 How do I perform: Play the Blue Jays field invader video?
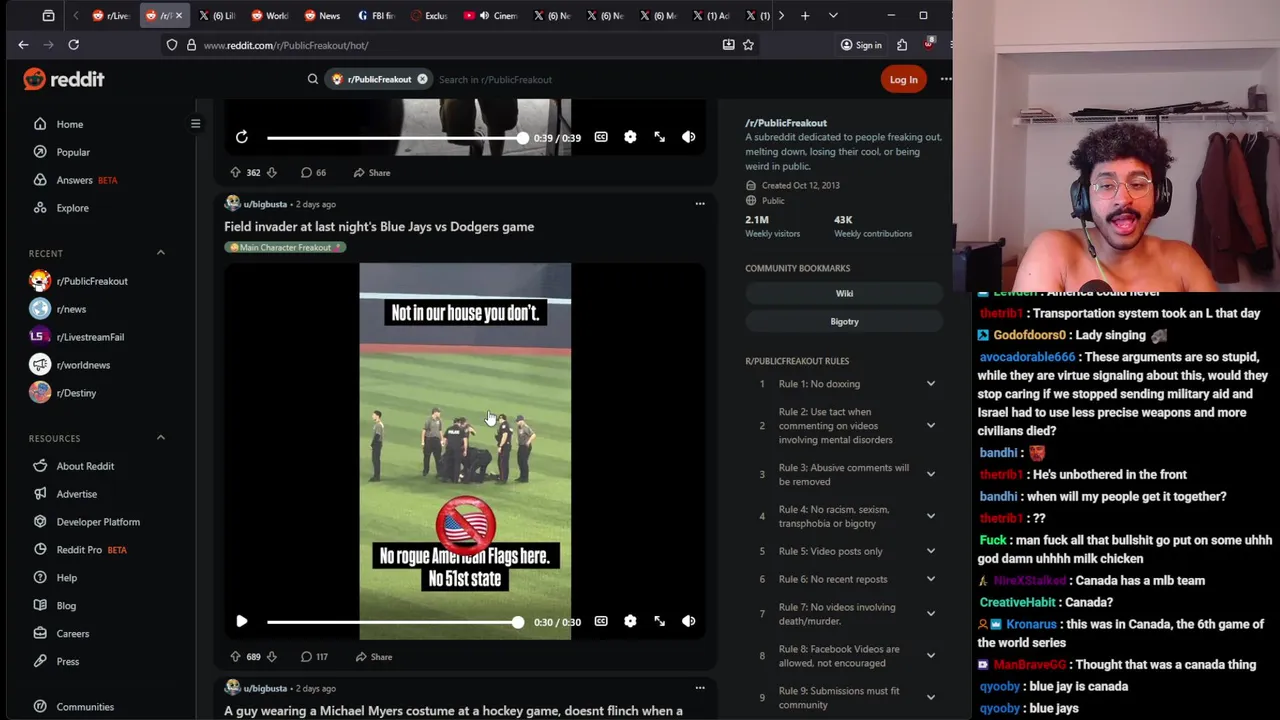click(242, 621)
